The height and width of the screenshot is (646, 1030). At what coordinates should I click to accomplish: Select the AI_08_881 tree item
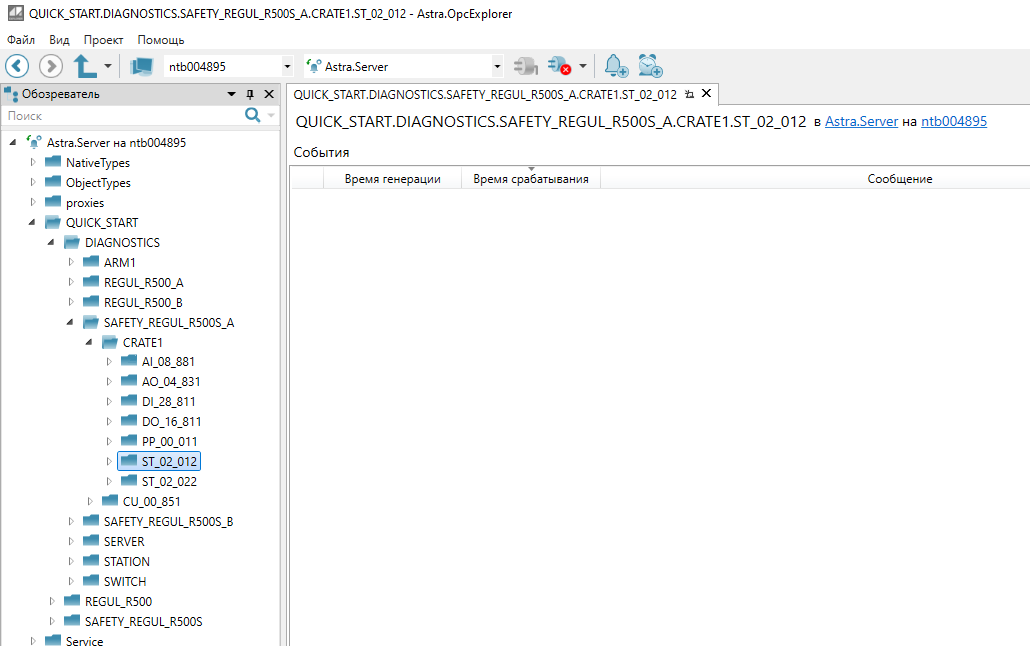168,362
